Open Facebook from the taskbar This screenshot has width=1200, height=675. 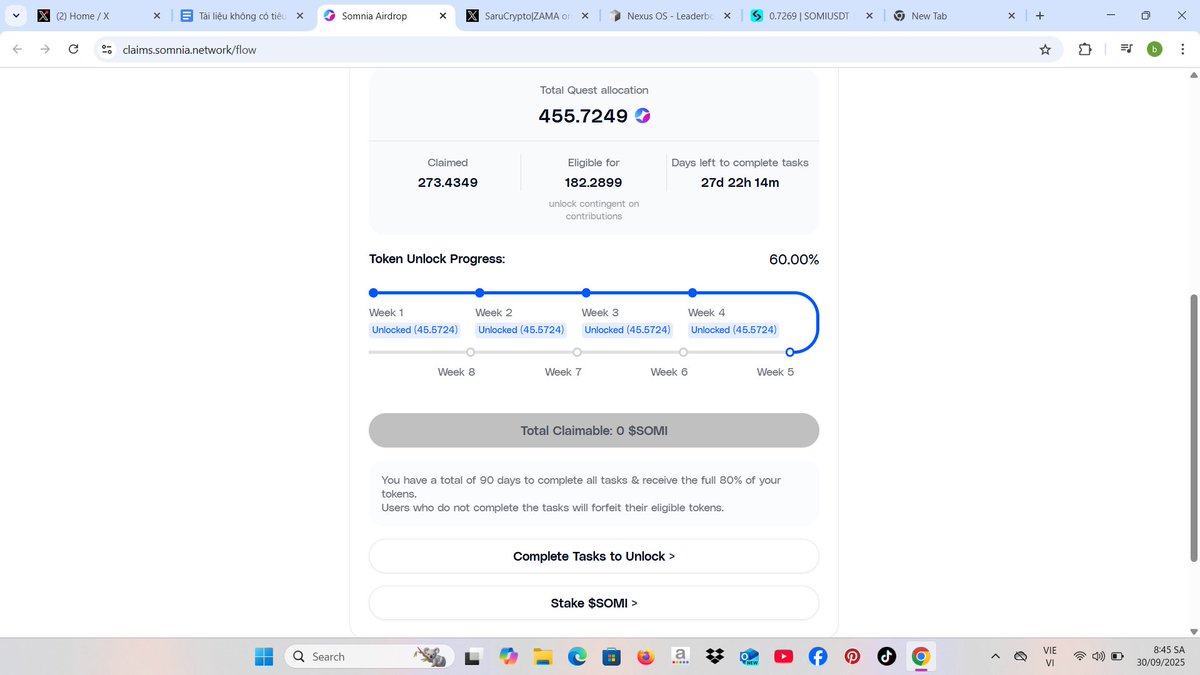[x=818, y=656]
